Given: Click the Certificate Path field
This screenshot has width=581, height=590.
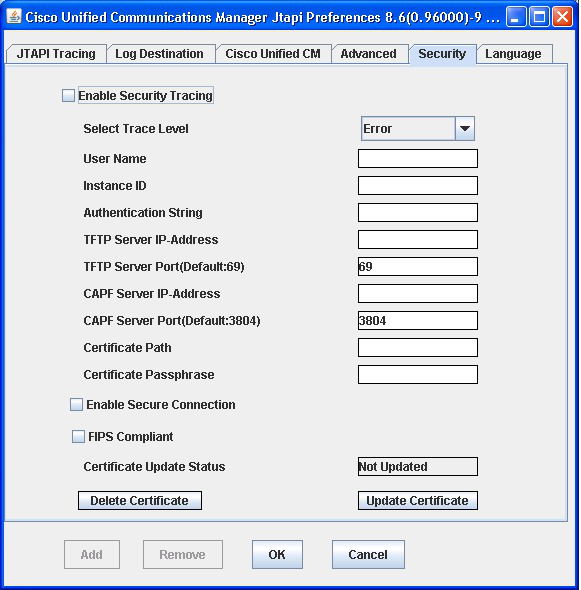Looking at the screenshot, I should [x=418, y=348].
